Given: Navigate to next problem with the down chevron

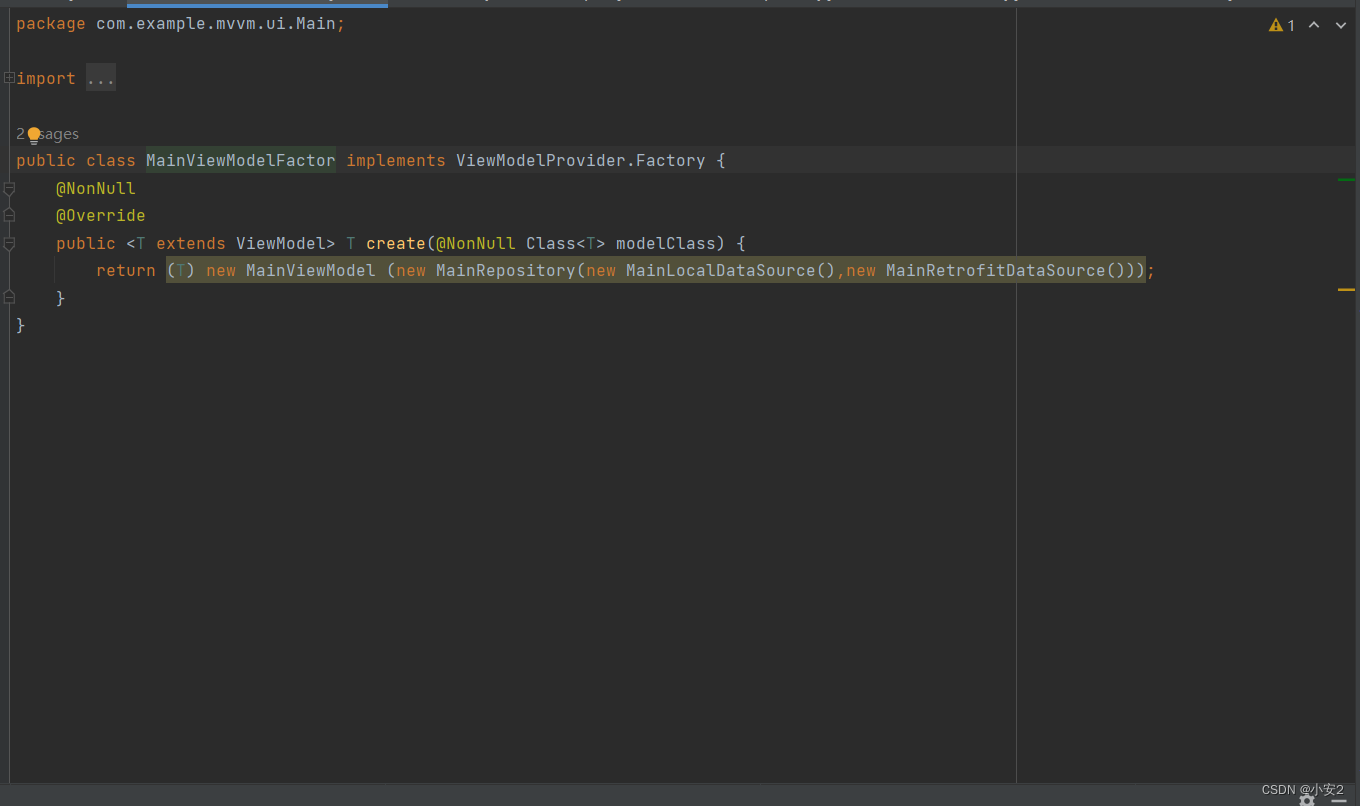Looking at the screenshot, I should point(1340,25).
